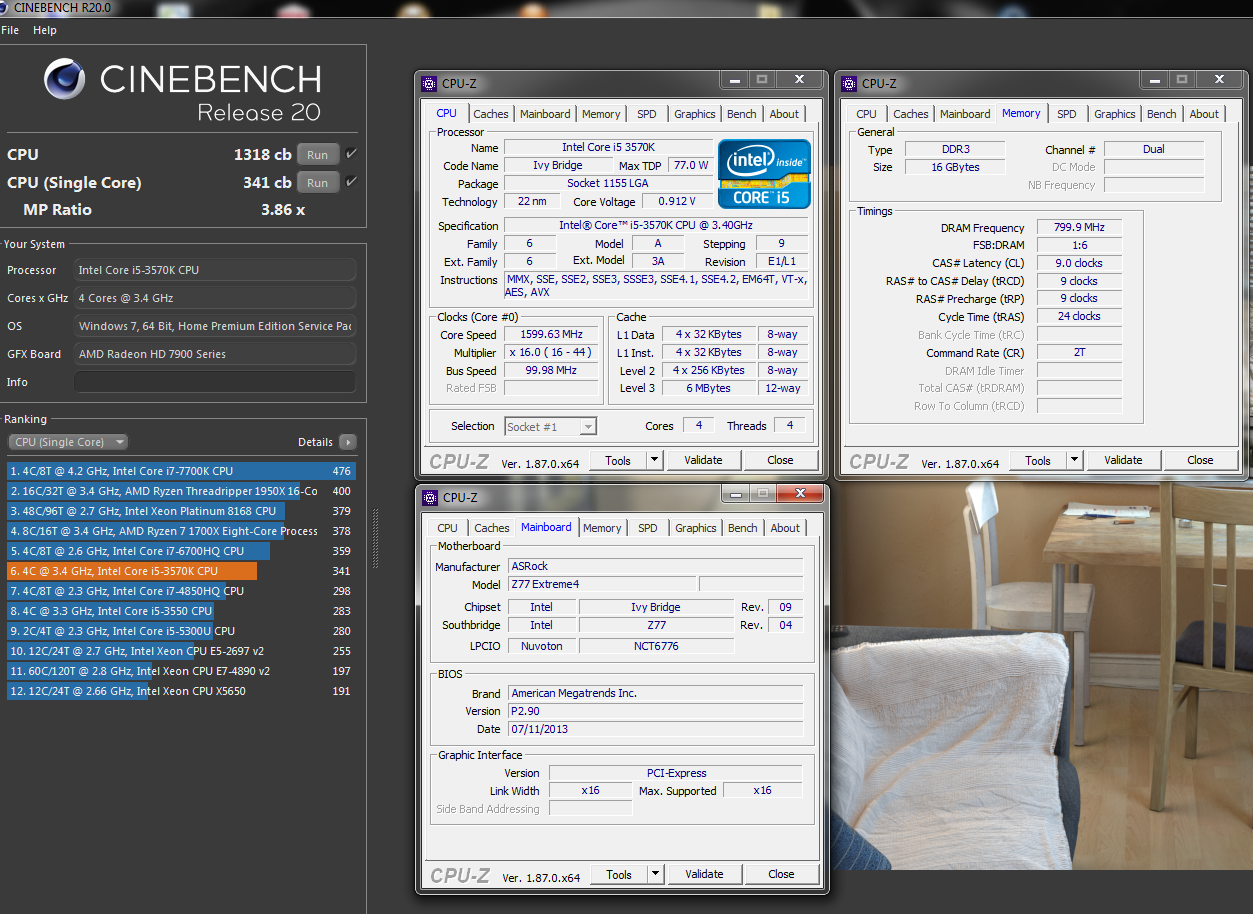The height and width of the screenshot is (914, 1253).
Task: Switch to SPD tab in top-left CPU-Z window
Action: [x=647, y=114]
